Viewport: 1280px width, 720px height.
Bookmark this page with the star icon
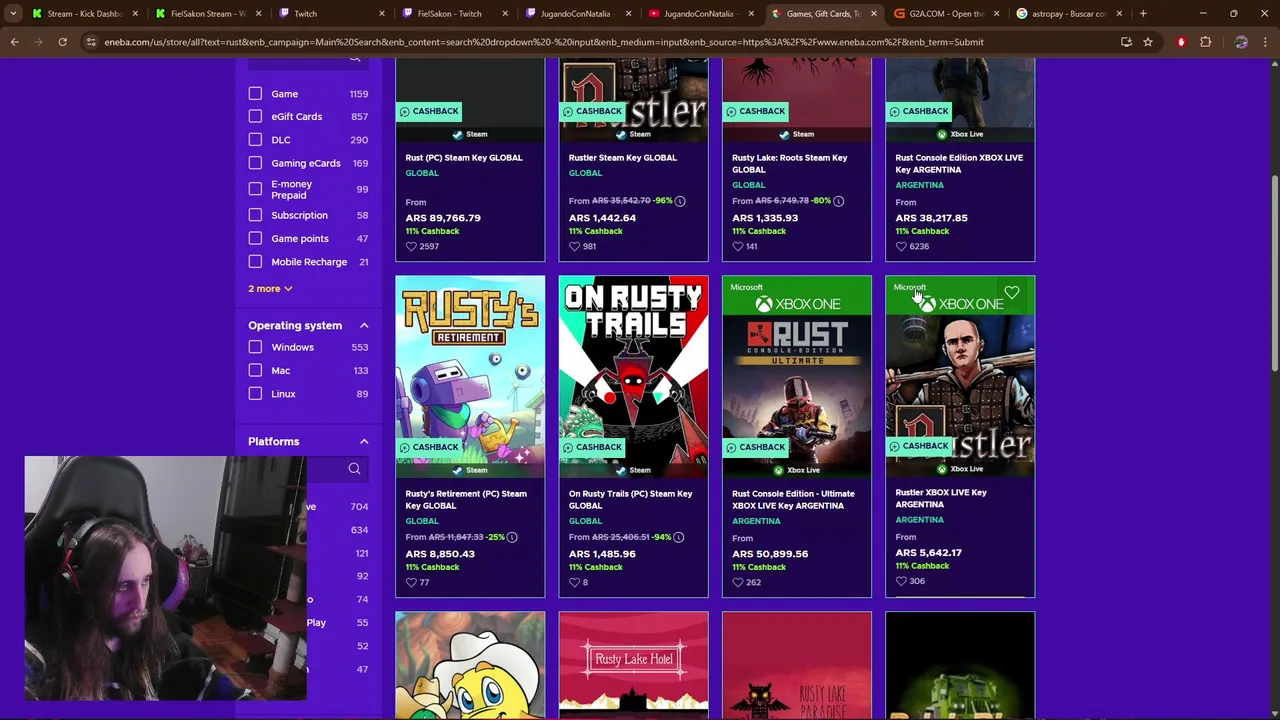(x=1148, y=42)
